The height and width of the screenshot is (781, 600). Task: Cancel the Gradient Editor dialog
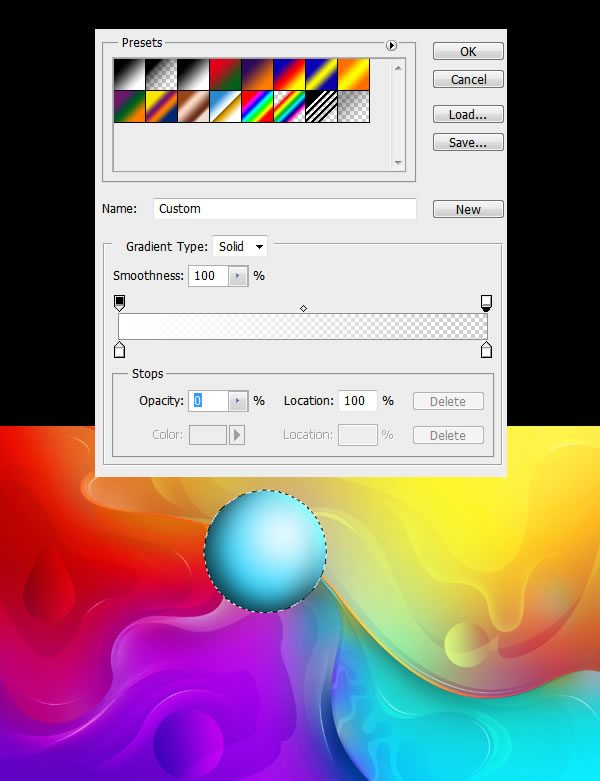coord(468,79)
